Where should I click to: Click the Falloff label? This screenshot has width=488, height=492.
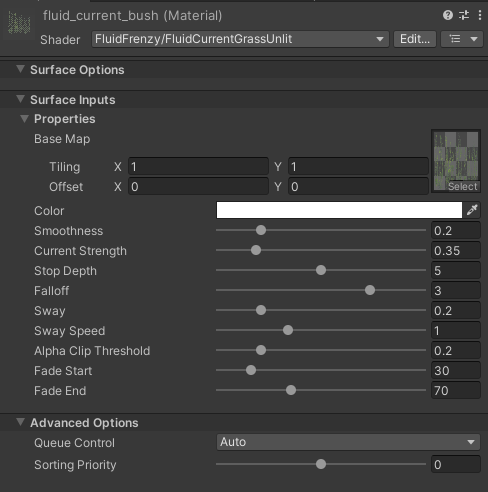pyautogui.click(x=51, y=291)
